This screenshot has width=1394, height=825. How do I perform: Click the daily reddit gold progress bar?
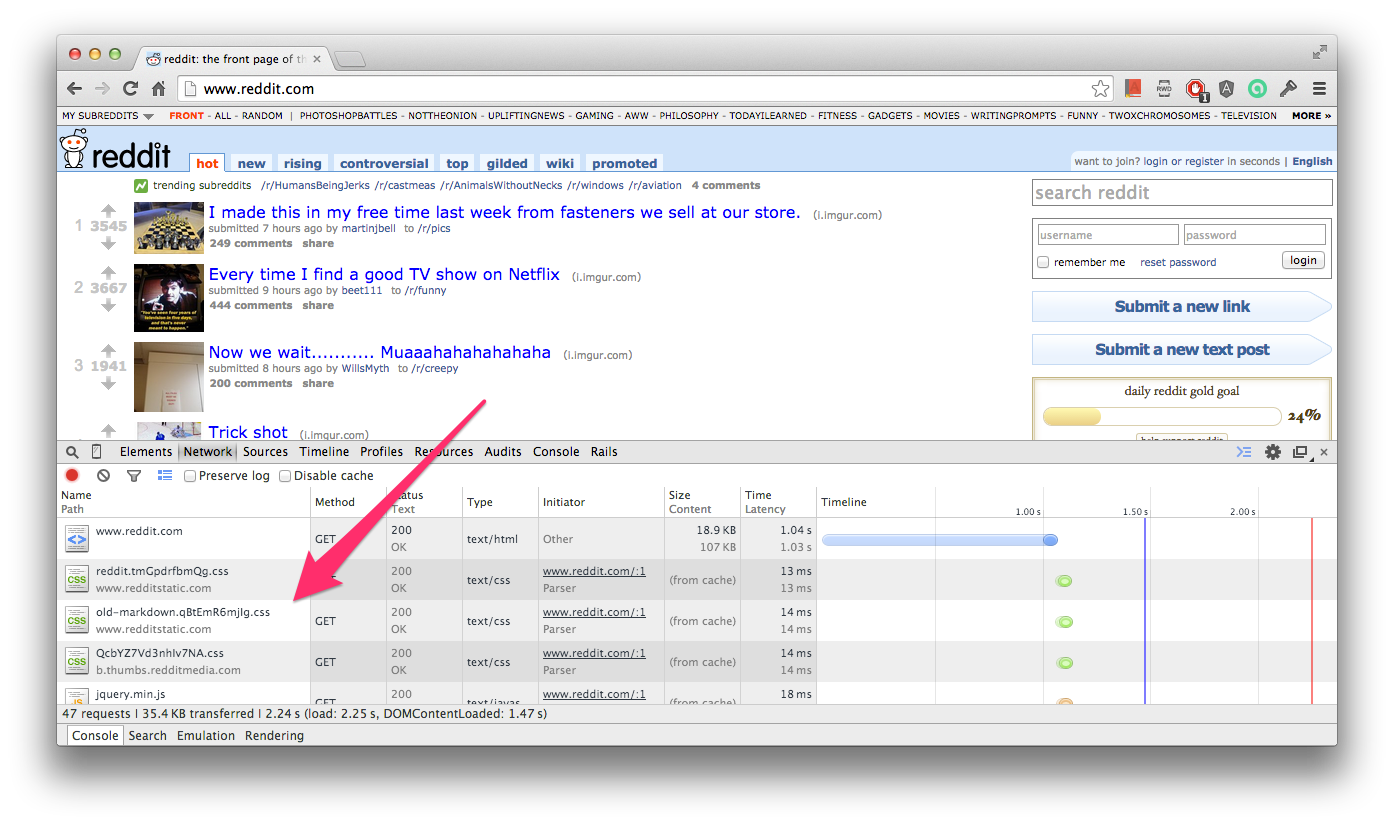tap(1161, 416)
